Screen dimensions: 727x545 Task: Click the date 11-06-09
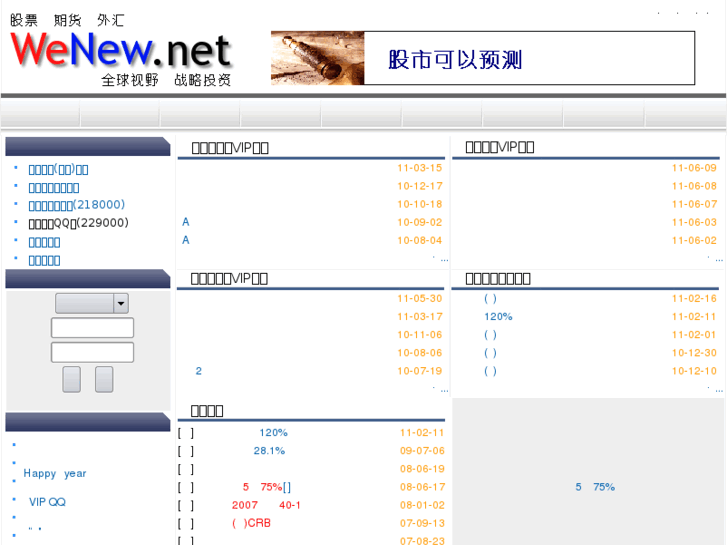tap(694, 168)
